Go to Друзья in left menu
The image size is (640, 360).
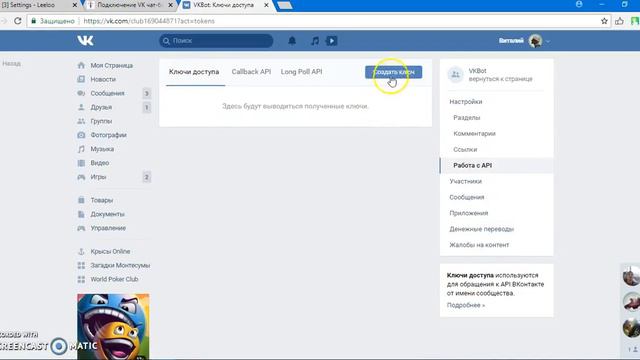click(x=101, y=107)
